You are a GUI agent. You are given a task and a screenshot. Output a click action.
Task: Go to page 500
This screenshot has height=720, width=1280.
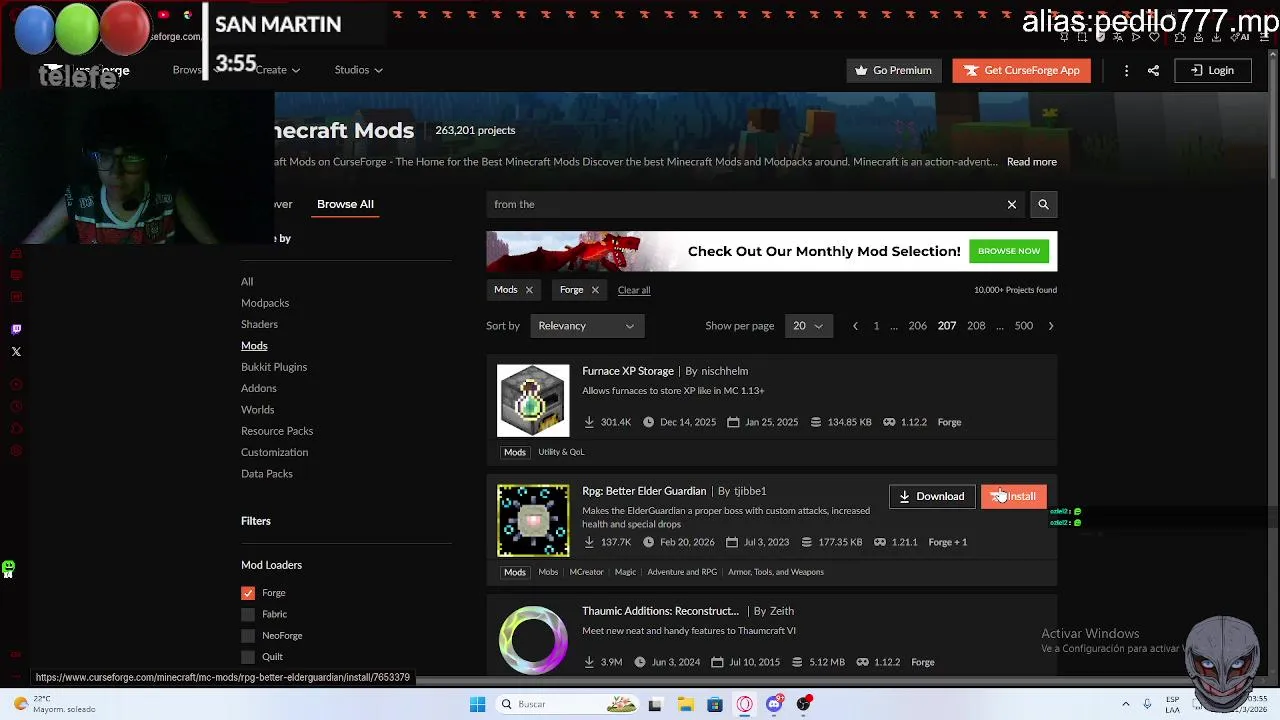point(1024,326)
